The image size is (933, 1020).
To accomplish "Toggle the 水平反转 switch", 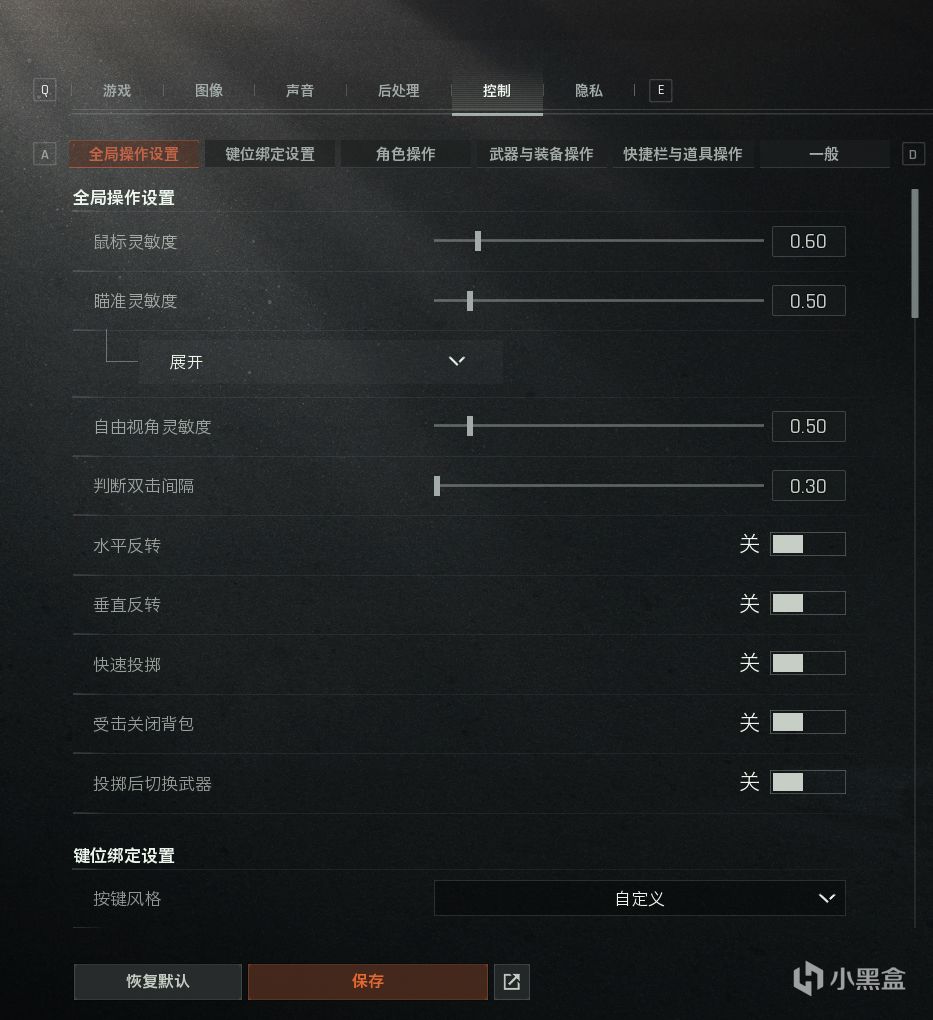I will [x=807, y=544].
